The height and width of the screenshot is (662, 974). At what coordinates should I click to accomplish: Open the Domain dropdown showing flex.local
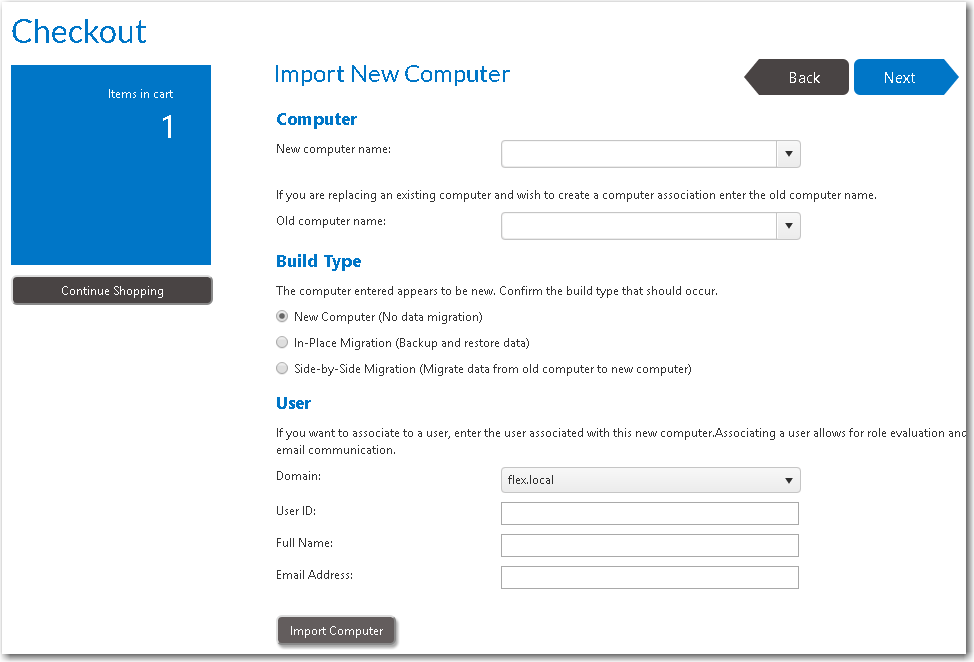(x=650, y=480)
